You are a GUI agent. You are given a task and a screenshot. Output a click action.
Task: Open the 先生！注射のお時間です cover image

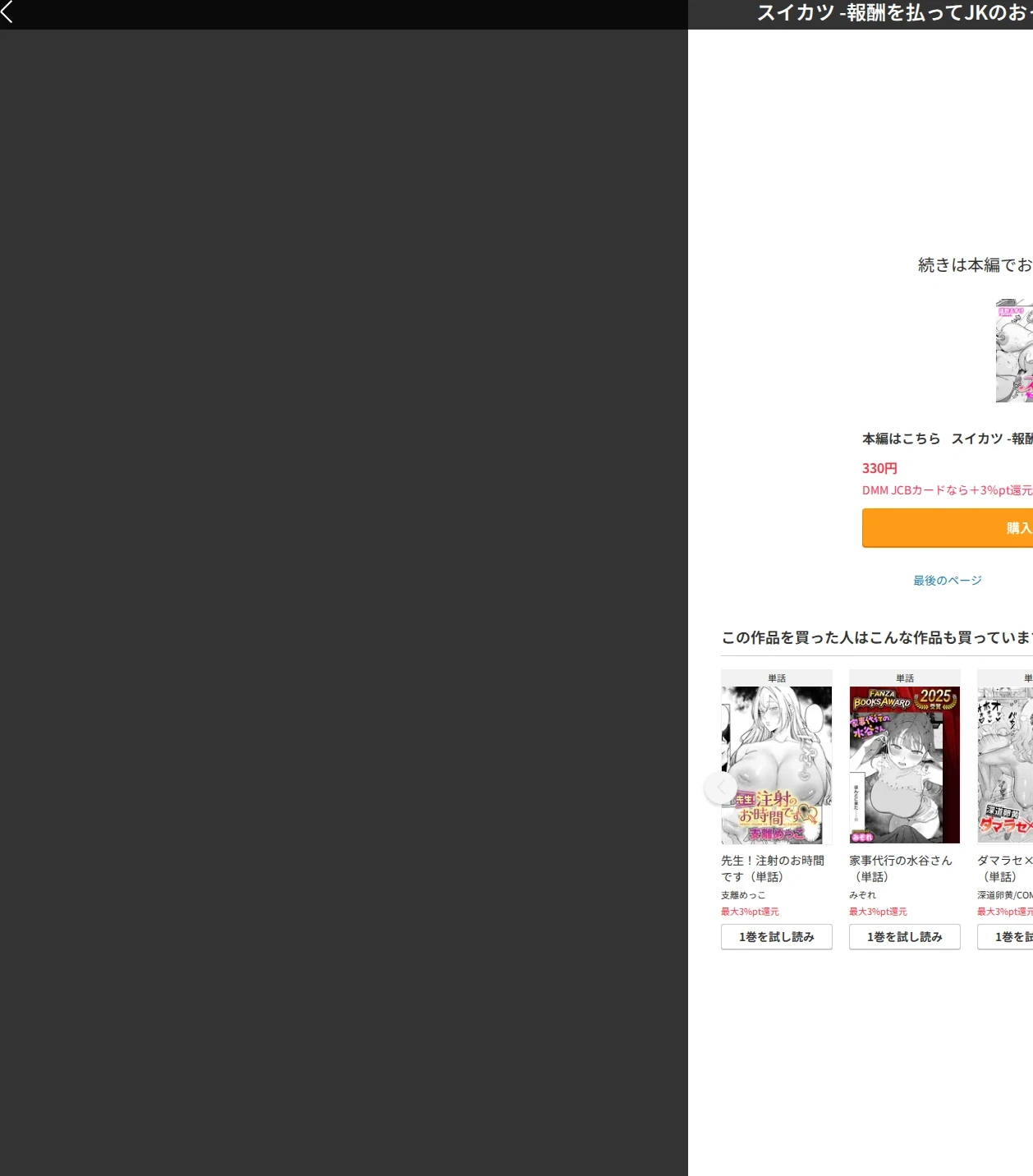(777, 765)
